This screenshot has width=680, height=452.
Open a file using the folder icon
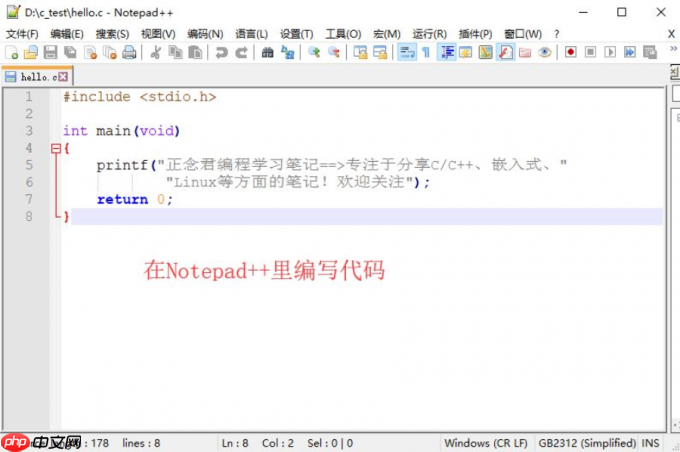[x=31, y=52]
